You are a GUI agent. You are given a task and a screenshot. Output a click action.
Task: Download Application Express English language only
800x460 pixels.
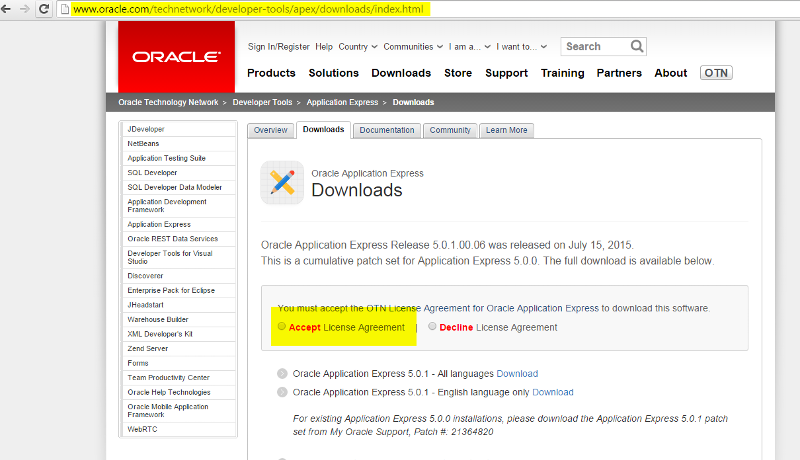553,392
